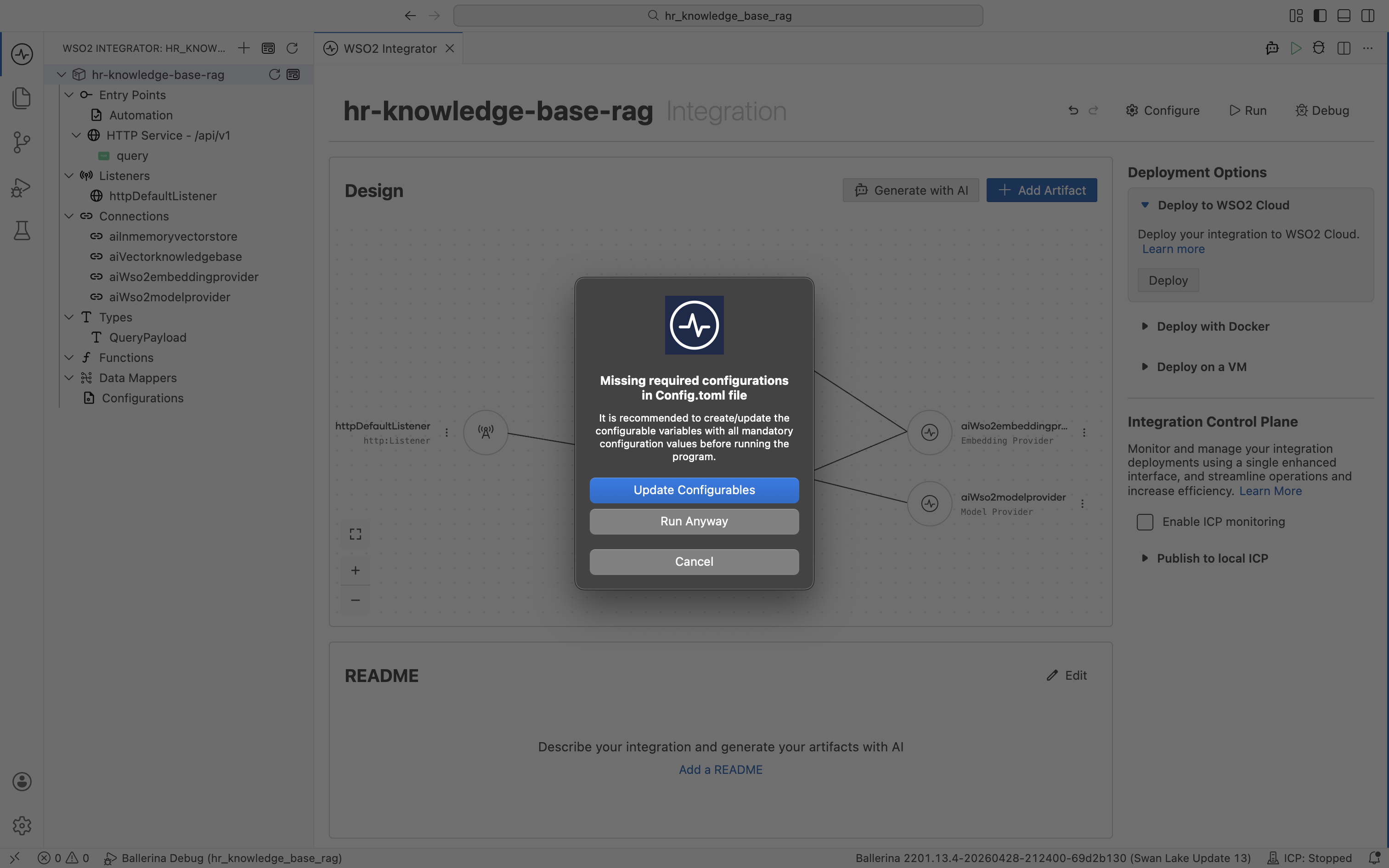Click the overview icon on hr-knowledge-base-rag row
This screenshot has width=1389, height=868.
pos(294,74)
